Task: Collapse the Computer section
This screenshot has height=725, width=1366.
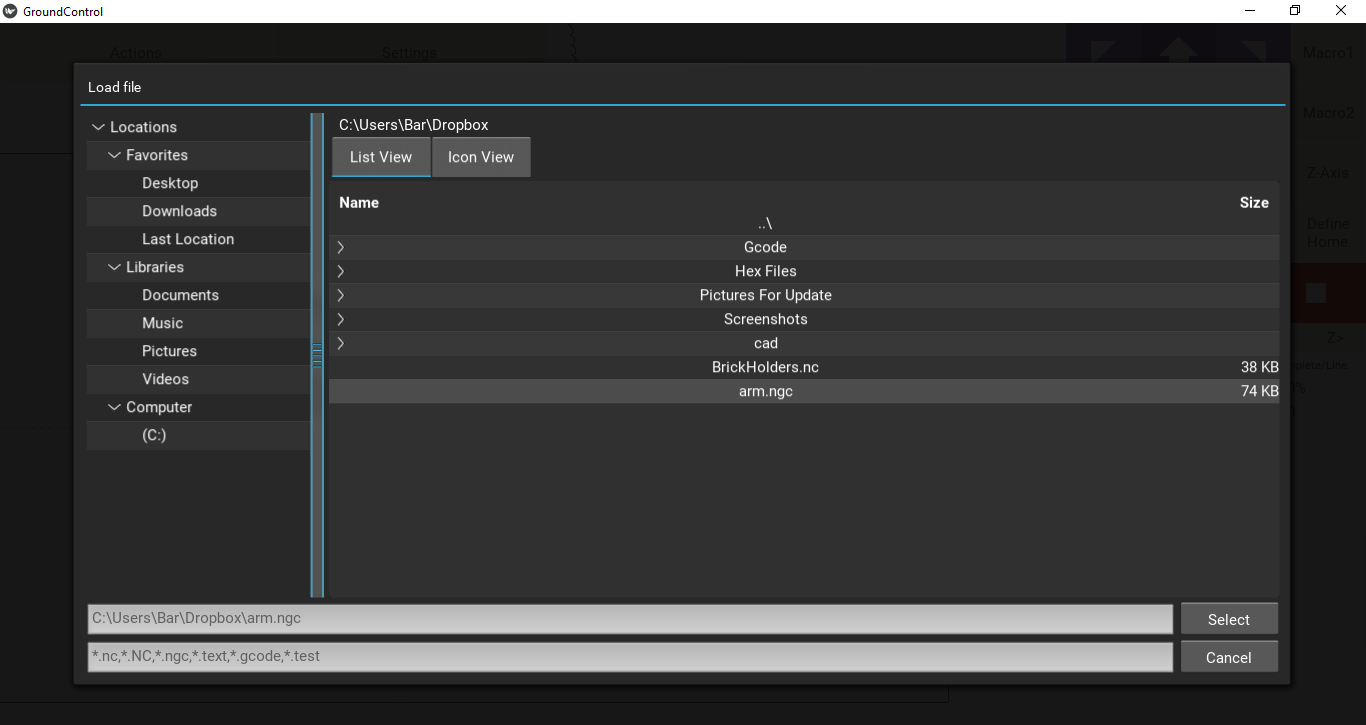Action: 113,407
